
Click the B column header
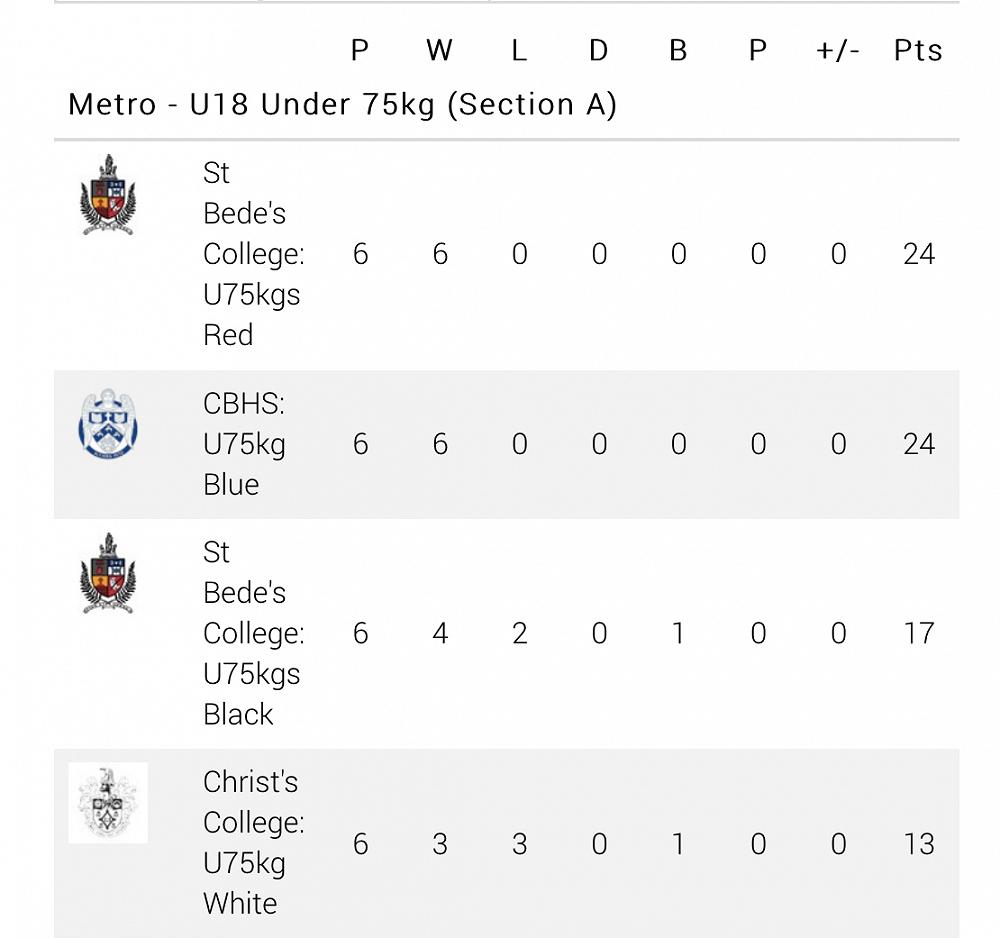click(678, 51)
